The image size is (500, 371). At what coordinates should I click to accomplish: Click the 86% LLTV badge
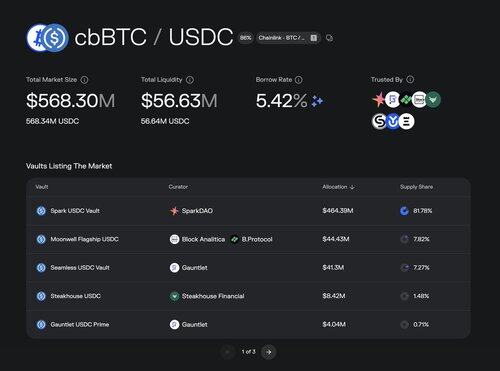click(246, 38)
